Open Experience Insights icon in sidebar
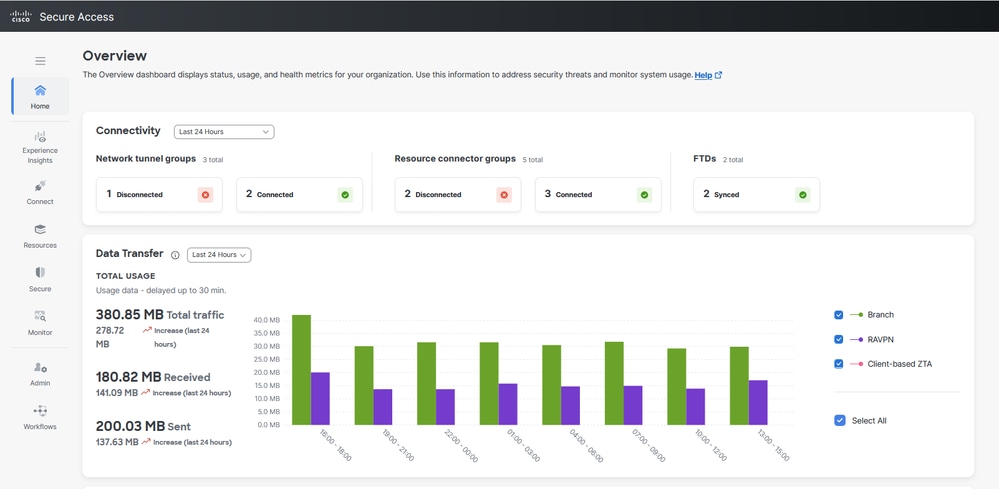 [x=40, y=136]
